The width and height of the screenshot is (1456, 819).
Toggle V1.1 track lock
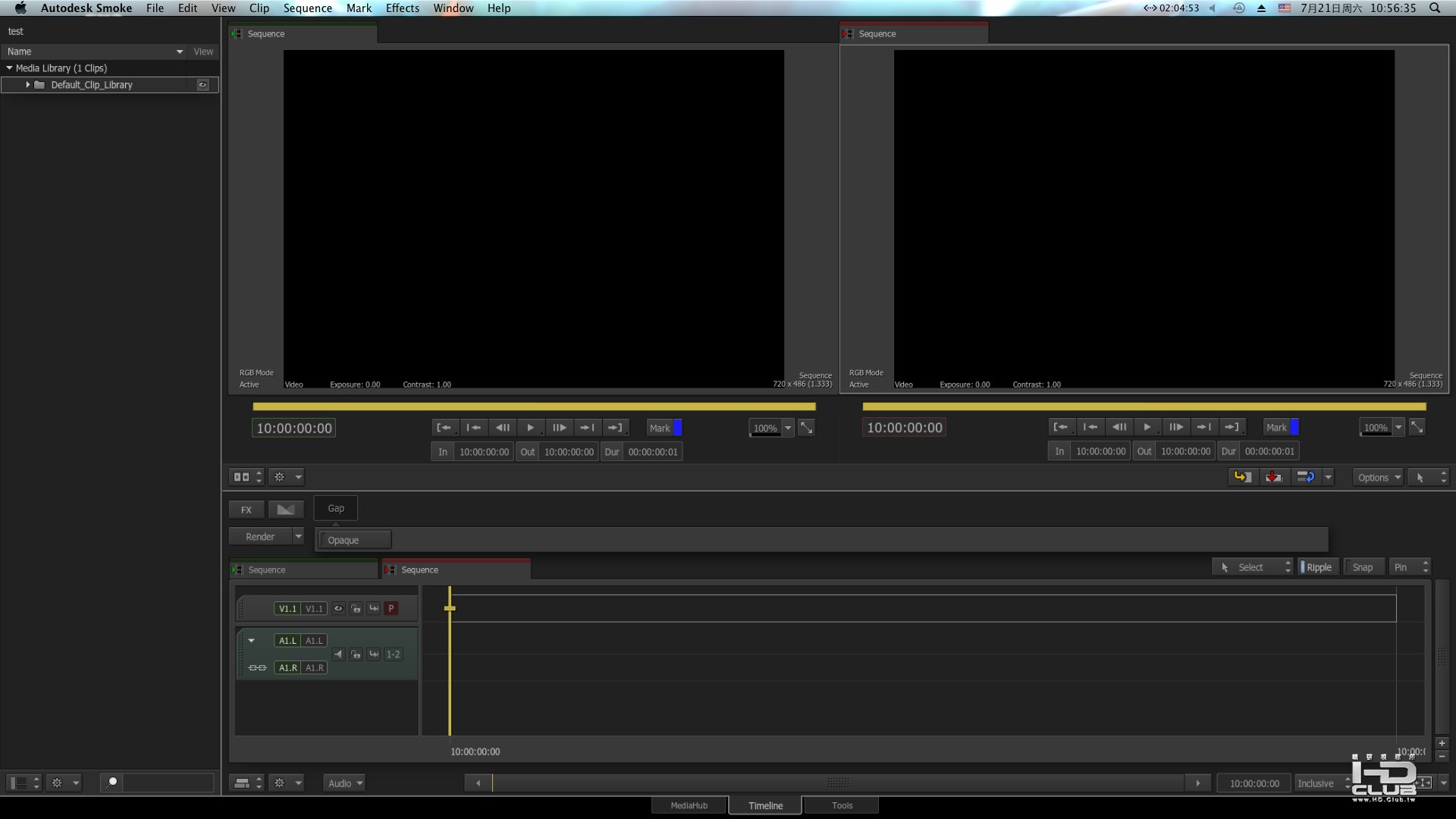coord(356,608)
